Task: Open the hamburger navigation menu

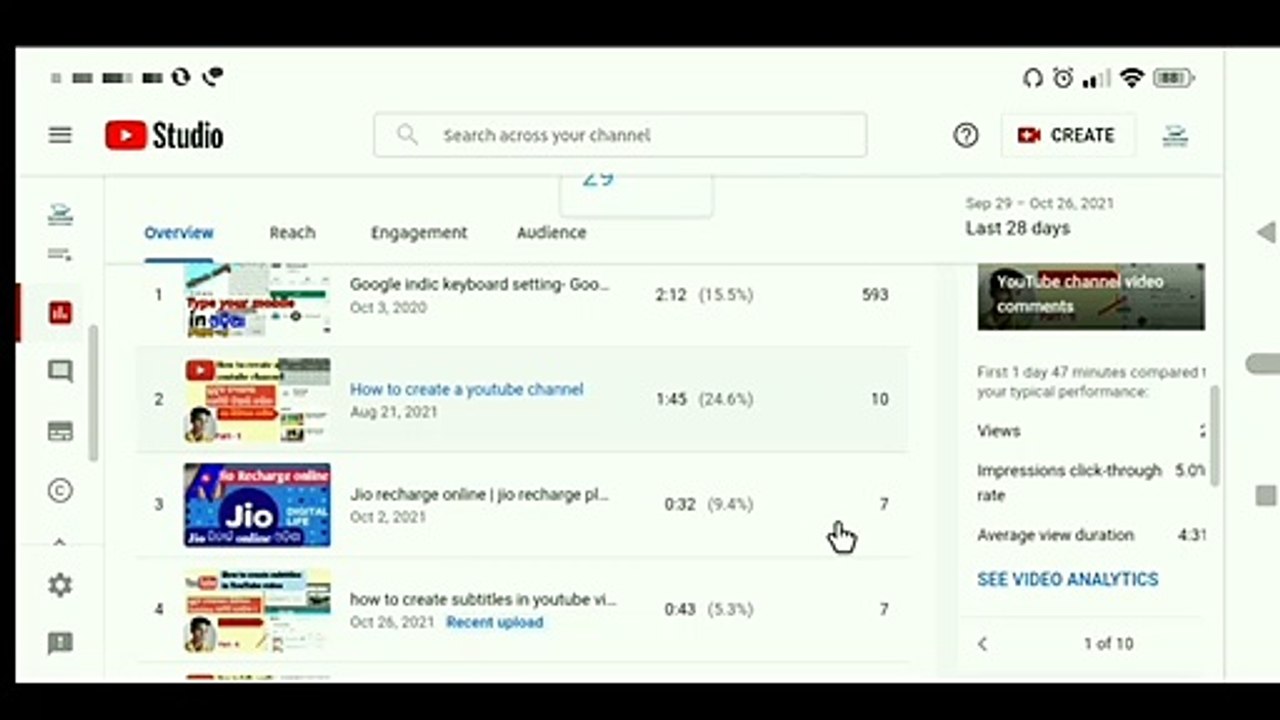Action: click(x=60, y=135)
